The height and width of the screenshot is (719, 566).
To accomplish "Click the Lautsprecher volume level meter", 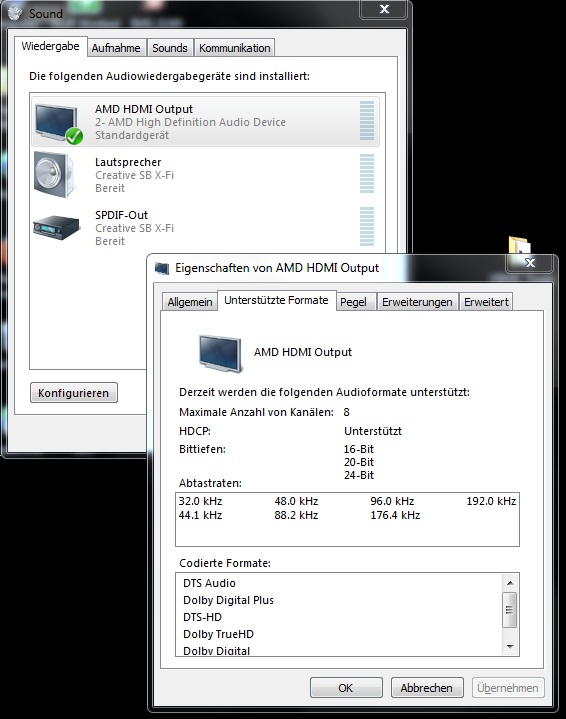I will click(x=367, y=174).
